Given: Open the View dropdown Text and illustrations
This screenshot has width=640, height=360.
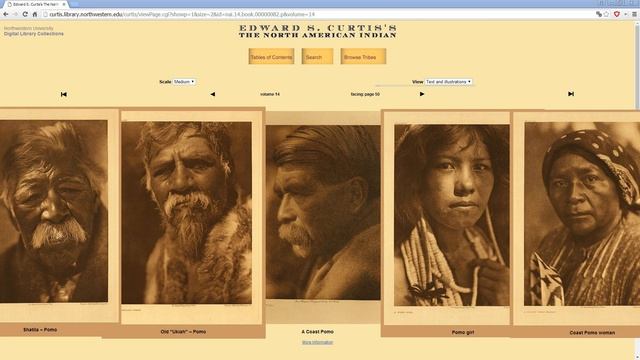Looking at the screenshot, I should (x=449, y=82).
